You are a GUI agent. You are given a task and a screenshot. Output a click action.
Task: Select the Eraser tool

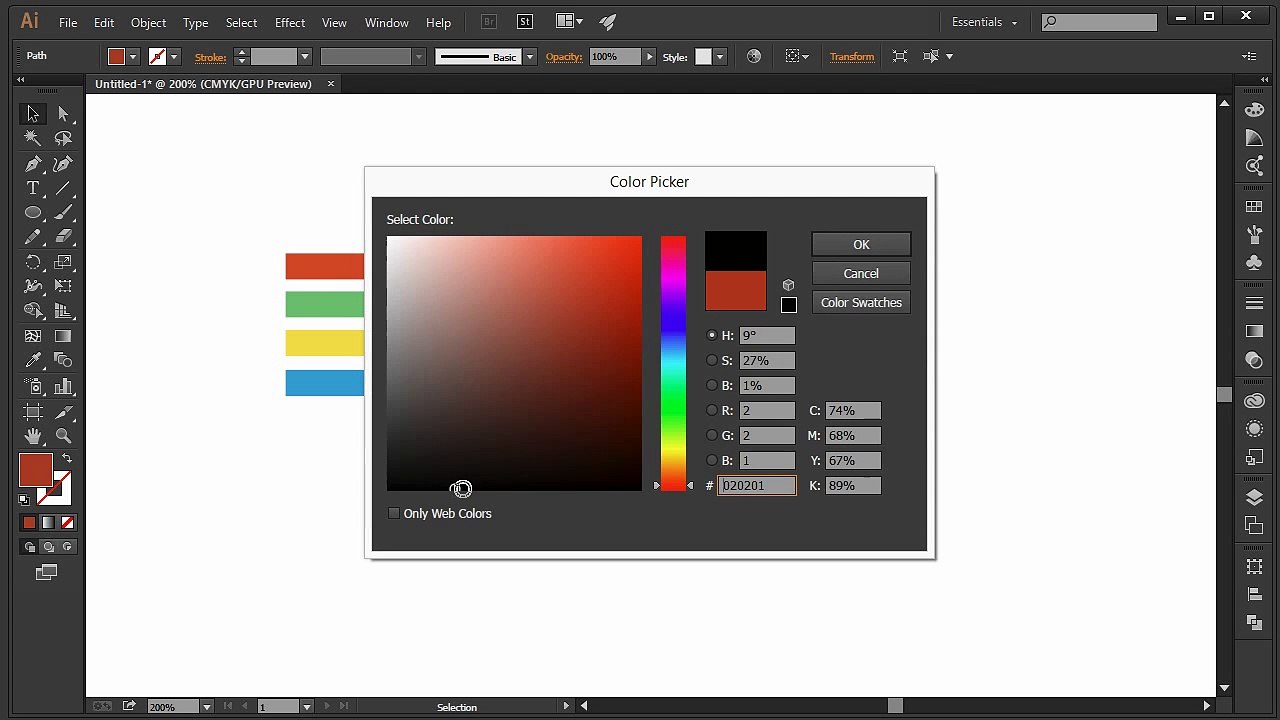(63, 237)
